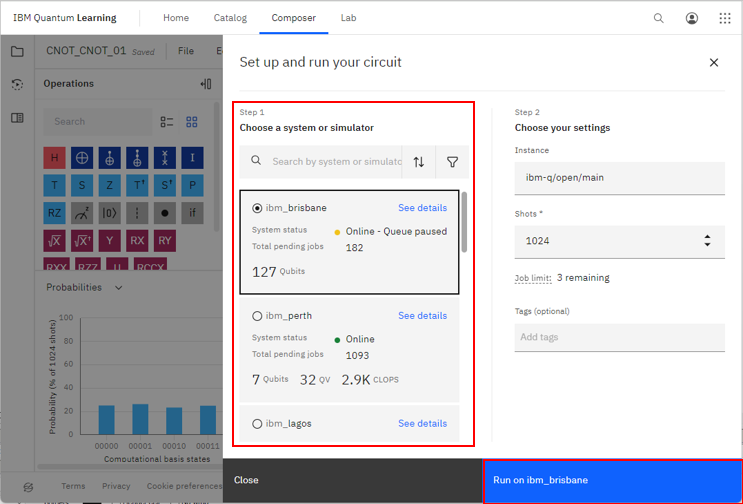Select the barrier operation

click(x=137, y=213)
